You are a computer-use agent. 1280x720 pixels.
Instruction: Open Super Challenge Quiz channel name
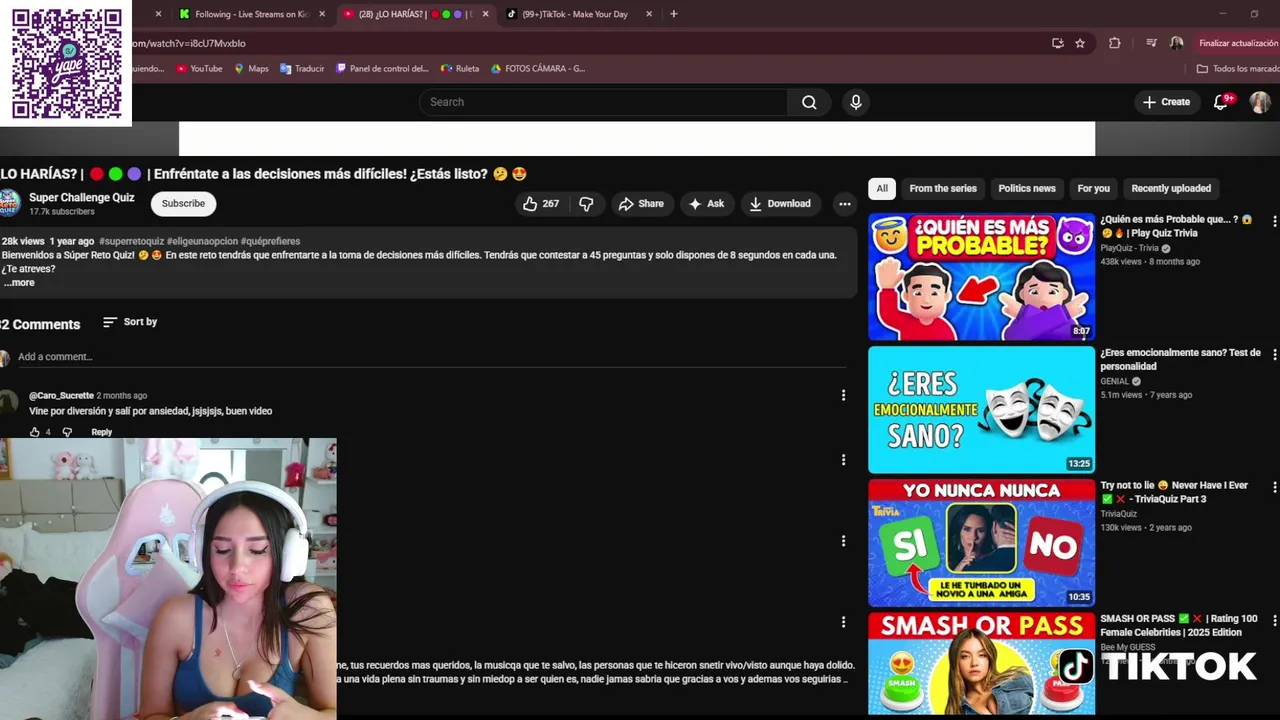pyautogui.click(x=81, y=198)
